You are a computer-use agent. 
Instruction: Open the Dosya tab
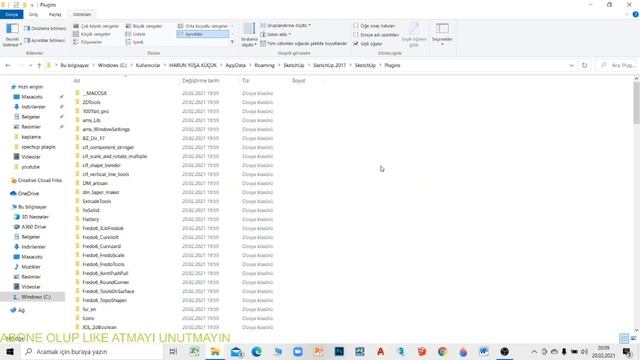[12, 15]
